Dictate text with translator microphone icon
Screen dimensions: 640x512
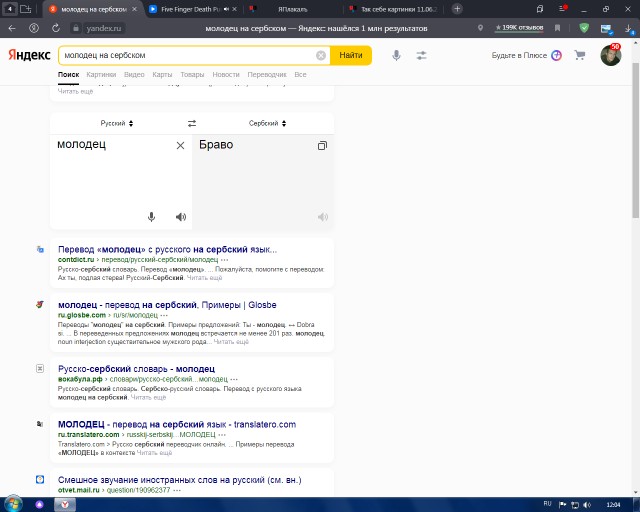tap(151, 217)
